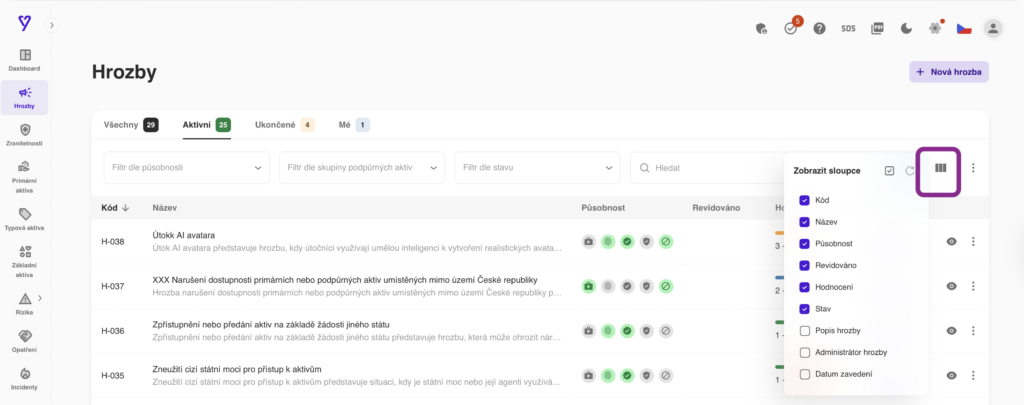Open the user profile avatar

click(x=992, y=28)
